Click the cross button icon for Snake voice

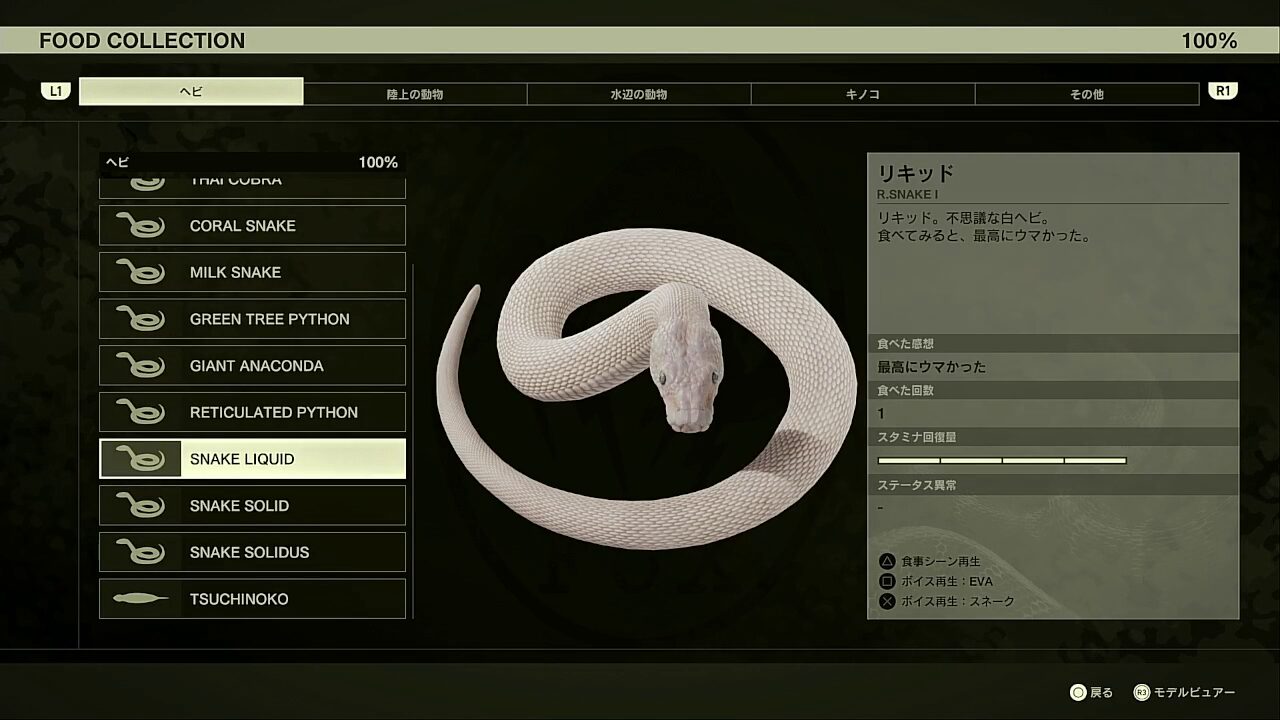point(886,601)
